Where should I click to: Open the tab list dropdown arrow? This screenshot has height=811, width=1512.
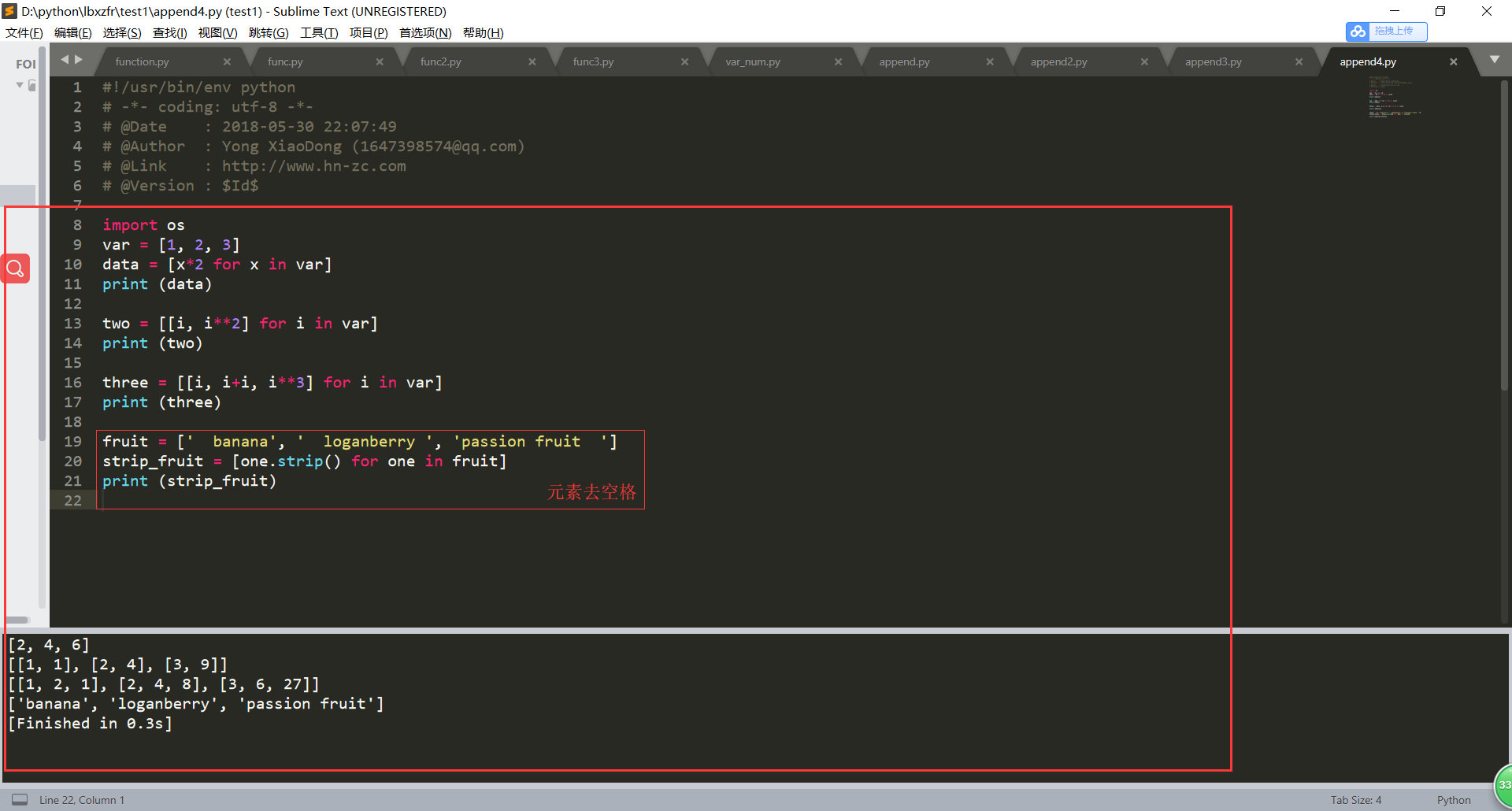1494,60
